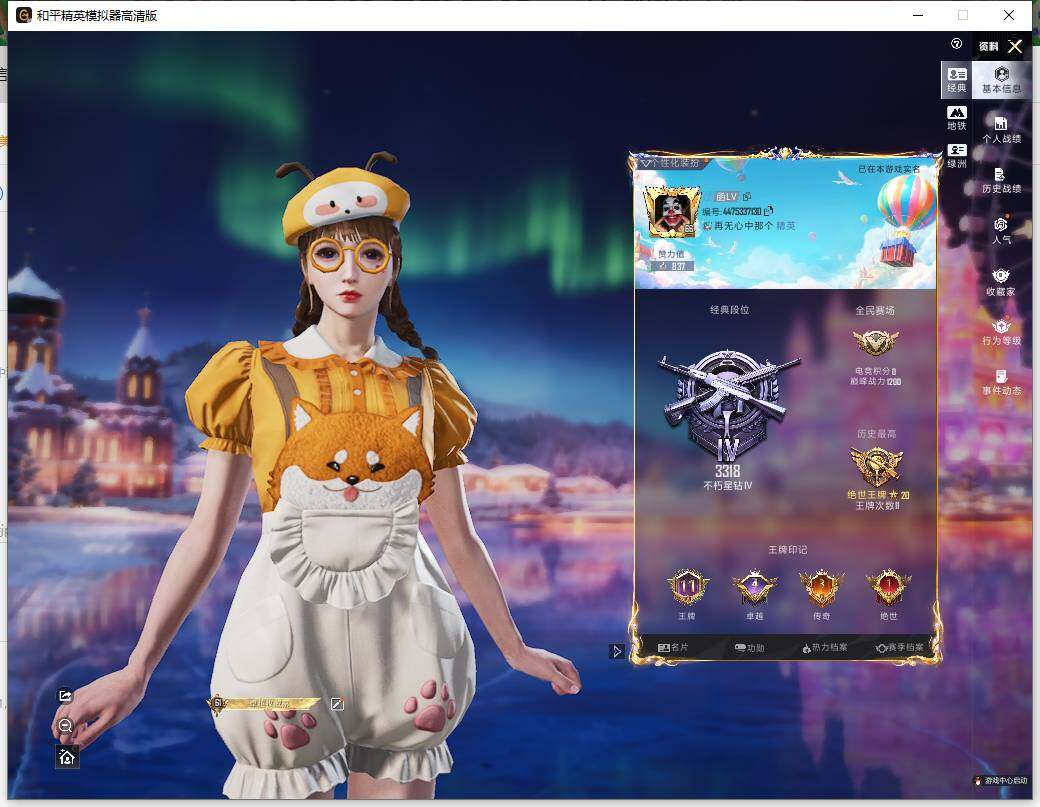Click the 3318 rank points value
The height and width of the screenshot is (807, 1040).
(728, 471)
